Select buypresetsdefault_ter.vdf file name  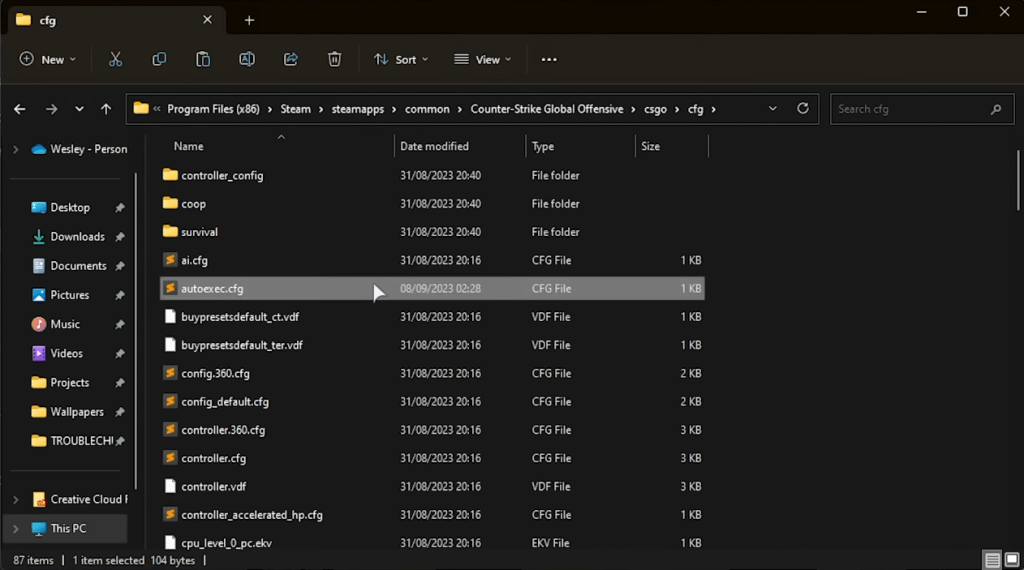242,345
